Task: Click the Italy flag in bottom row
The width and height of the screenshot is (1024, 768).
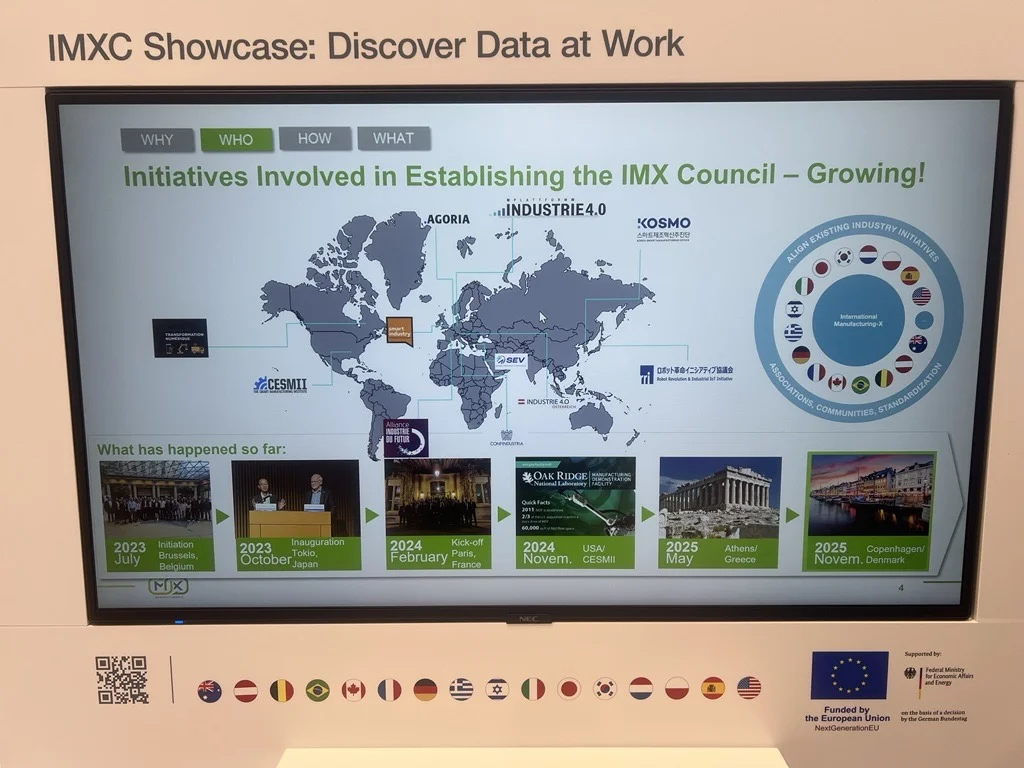Action: tap(533, 689)
